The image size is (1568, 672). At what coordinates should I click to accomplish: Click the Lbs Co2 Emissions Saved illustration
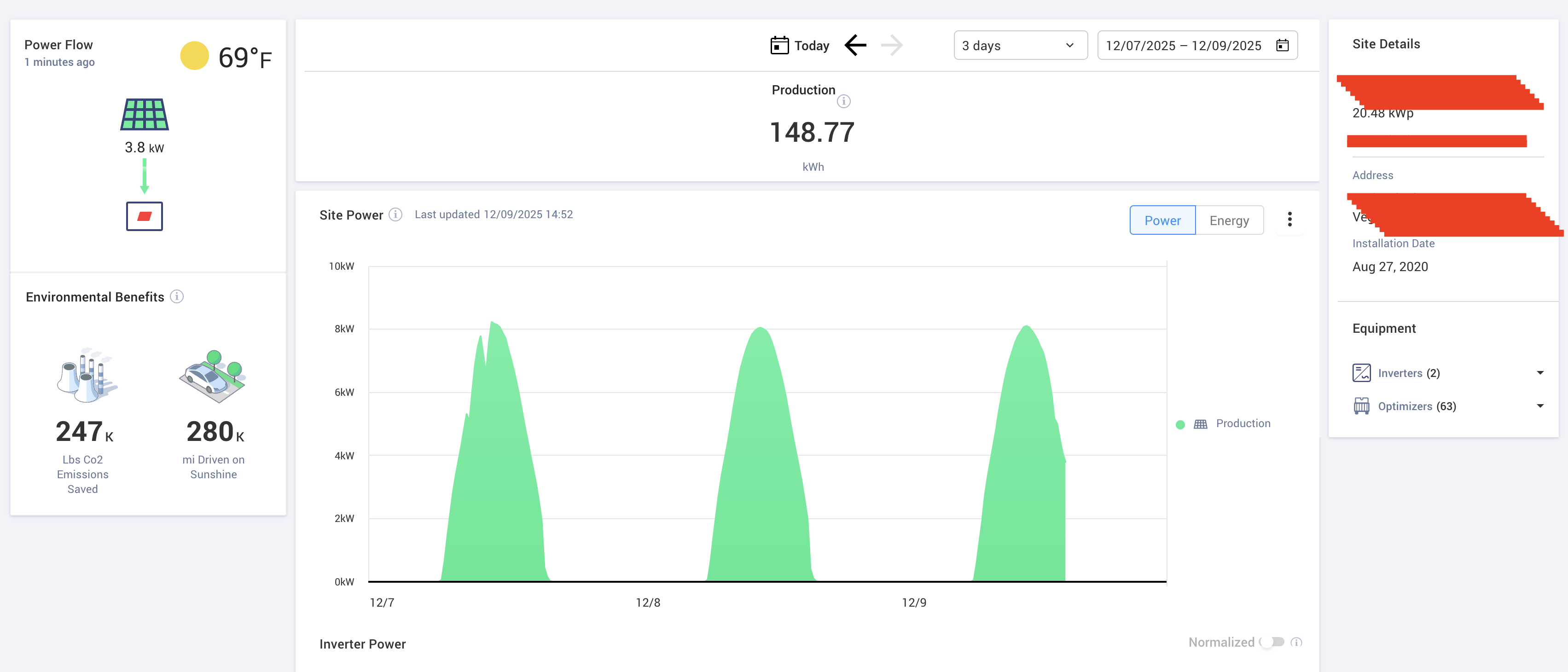(87, 375)
